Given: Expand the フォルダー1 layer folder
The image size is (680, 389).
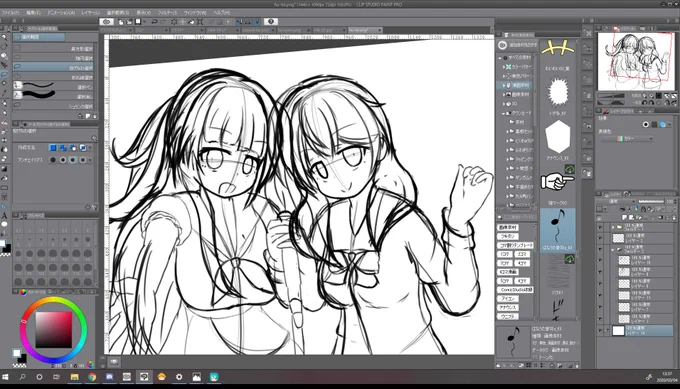Looking at the screenshot, I should 613,227.
